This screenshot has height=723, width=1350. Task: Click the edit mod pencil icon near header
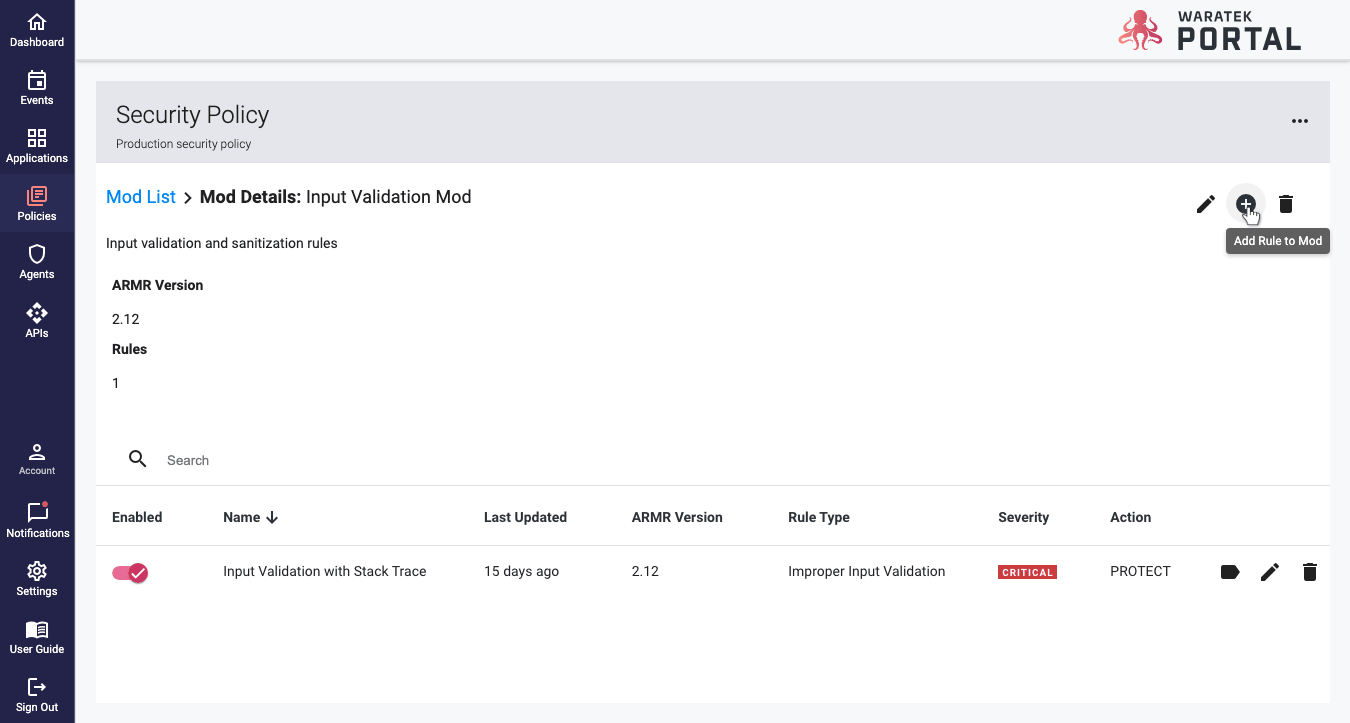(1206, 204)
